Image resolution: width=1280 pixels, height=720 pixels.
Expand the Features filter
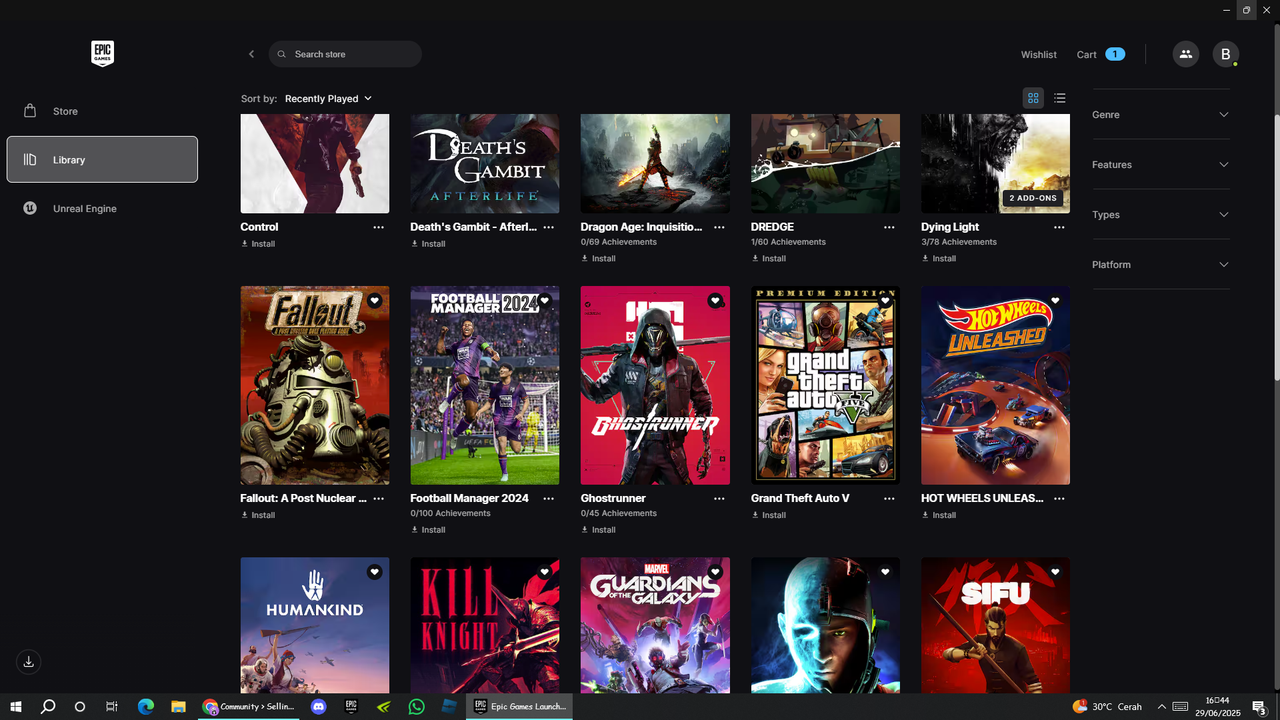(x=1161, y=165)
